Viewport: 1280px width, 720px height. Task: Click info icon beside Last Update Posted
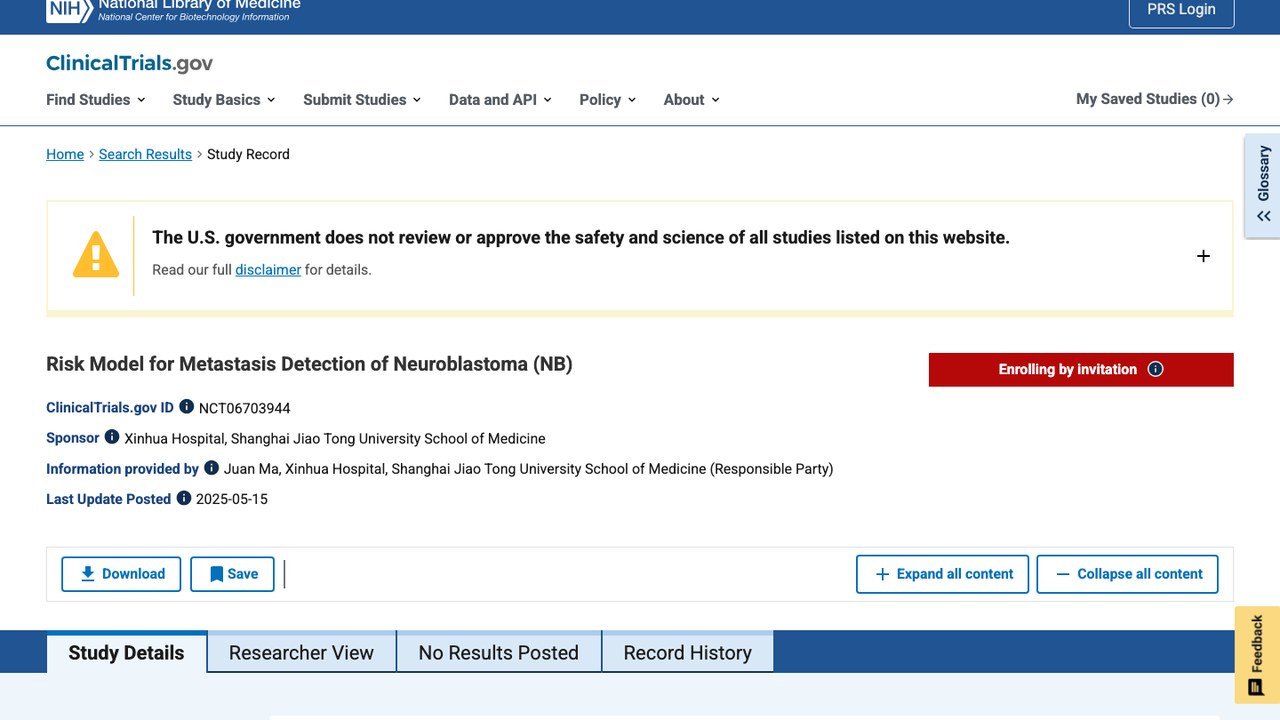tap(184, 498)
